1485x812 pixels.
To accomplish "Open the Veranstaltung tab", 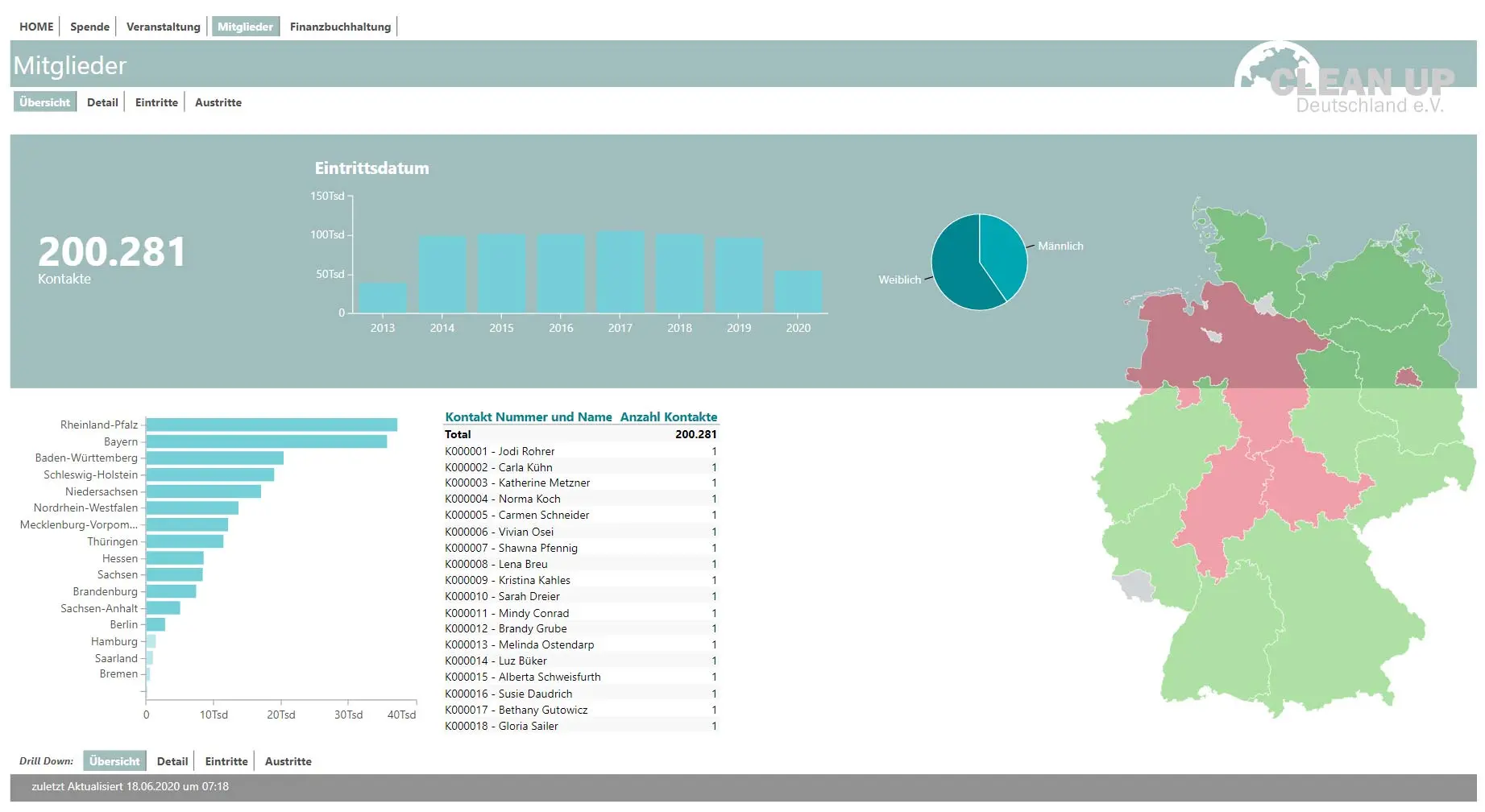I will pyautogui.click(x=163, y=27).
